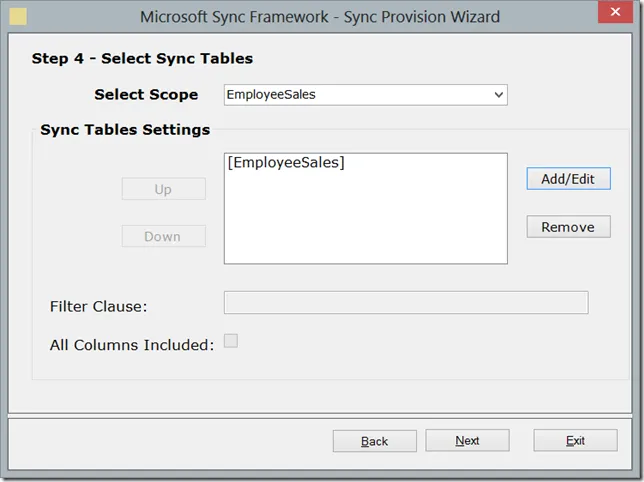644x482 pixels.
Task: Click the window title bar text
Action: pyautogui.click(x=320, y=16)
